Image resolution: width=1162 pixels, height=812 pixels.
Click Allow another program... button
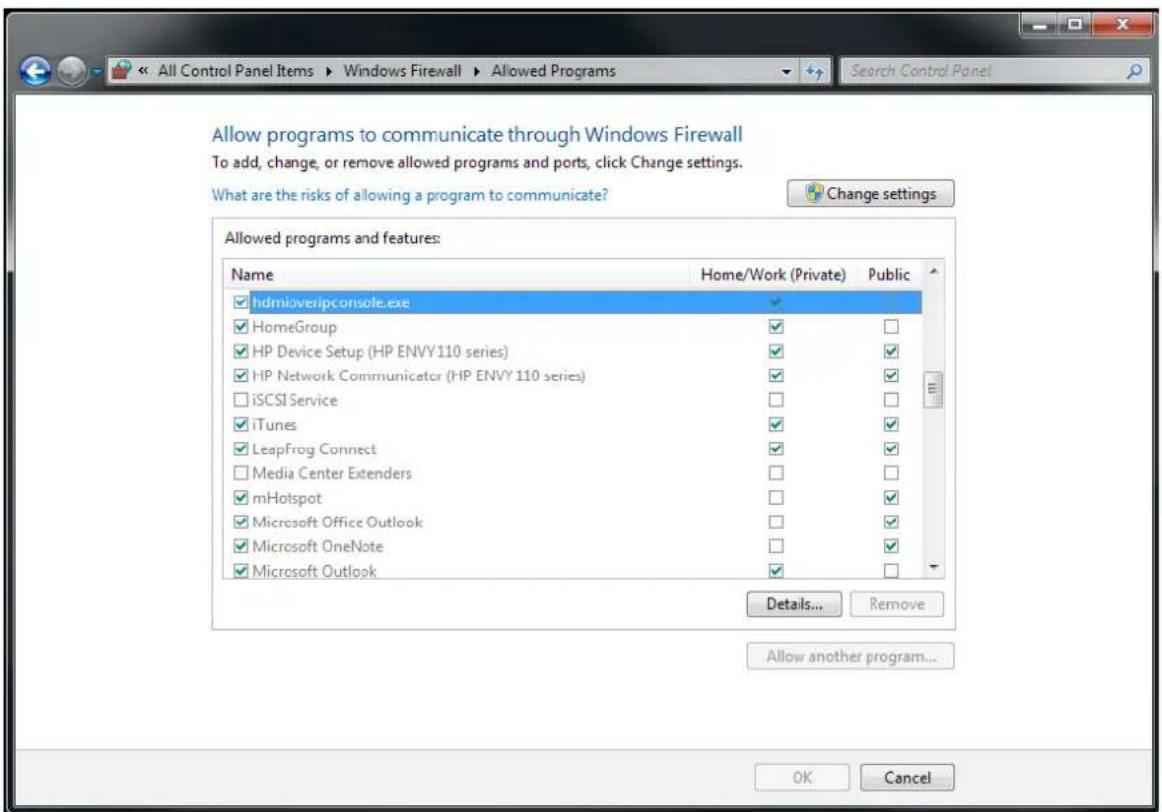[850, 656]
